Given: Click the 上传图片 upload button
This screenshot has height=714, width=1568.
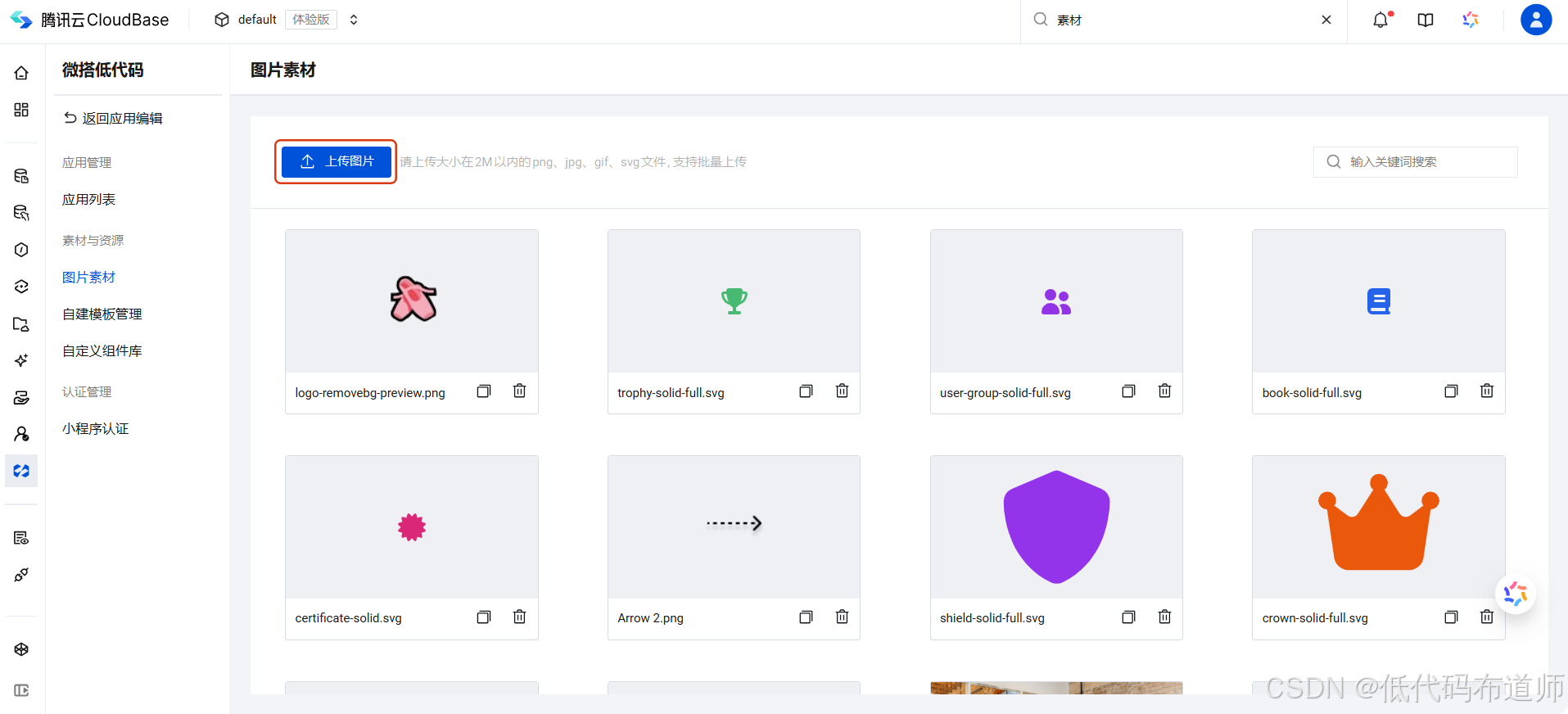Looking at the screenshot, I should click(x=337, y=161).
